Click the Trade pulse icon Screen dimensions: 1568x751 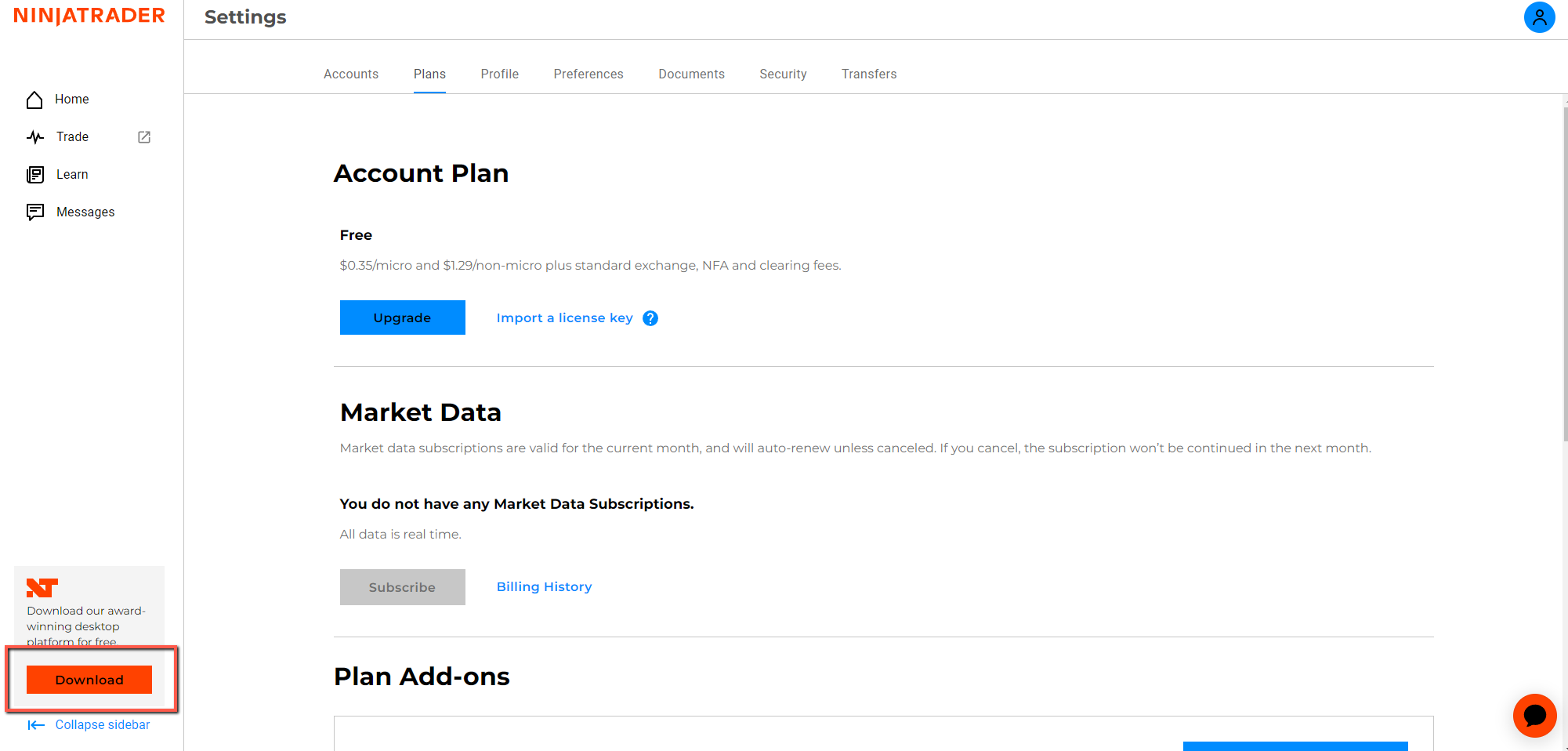[x=35, y=137]
